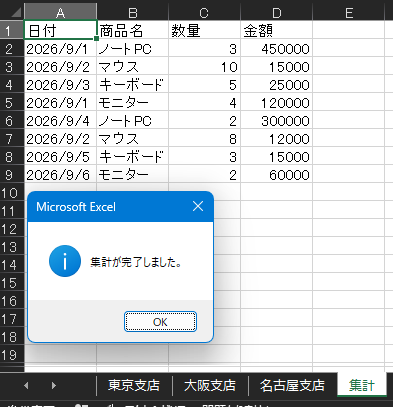Click the date cell 2026/9/4
This screenshot has height=407, width=410.
coord(60,121)
